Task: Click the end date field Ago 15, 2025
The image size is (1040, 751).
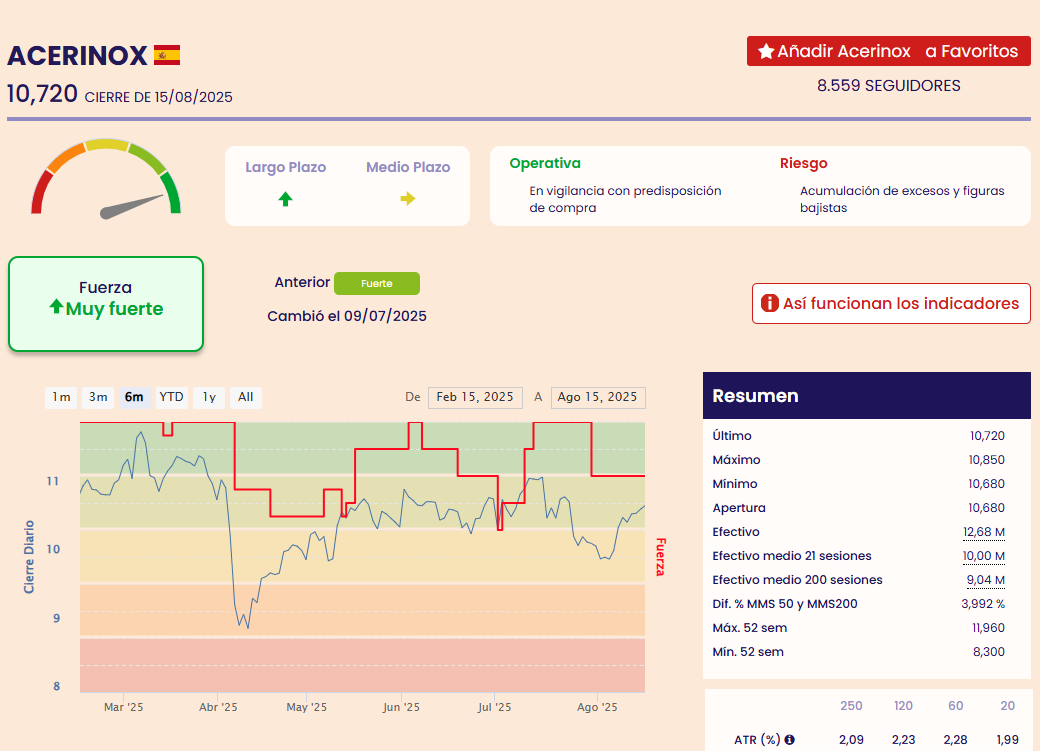Action: point(598,397)
